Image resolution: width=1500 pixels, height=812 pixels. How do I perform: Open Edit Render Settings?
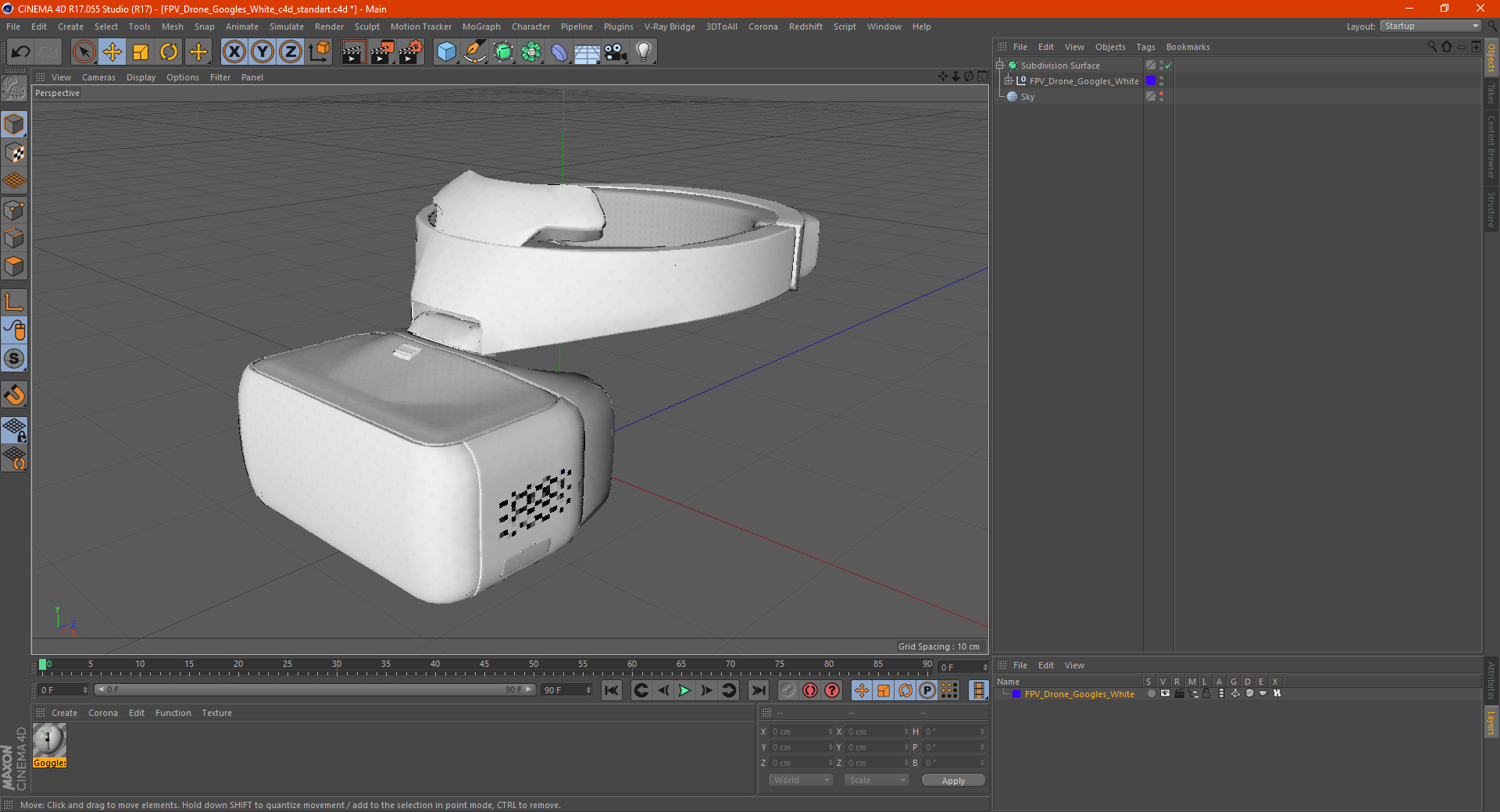click(411, 52)
